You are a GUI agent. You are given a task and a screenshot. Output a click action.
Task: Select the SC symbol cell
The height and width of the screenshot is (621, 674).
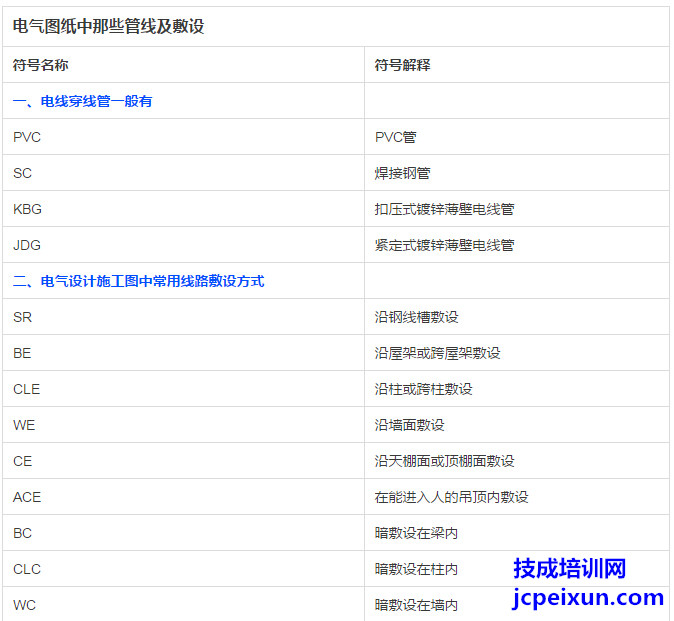(23, 173)
